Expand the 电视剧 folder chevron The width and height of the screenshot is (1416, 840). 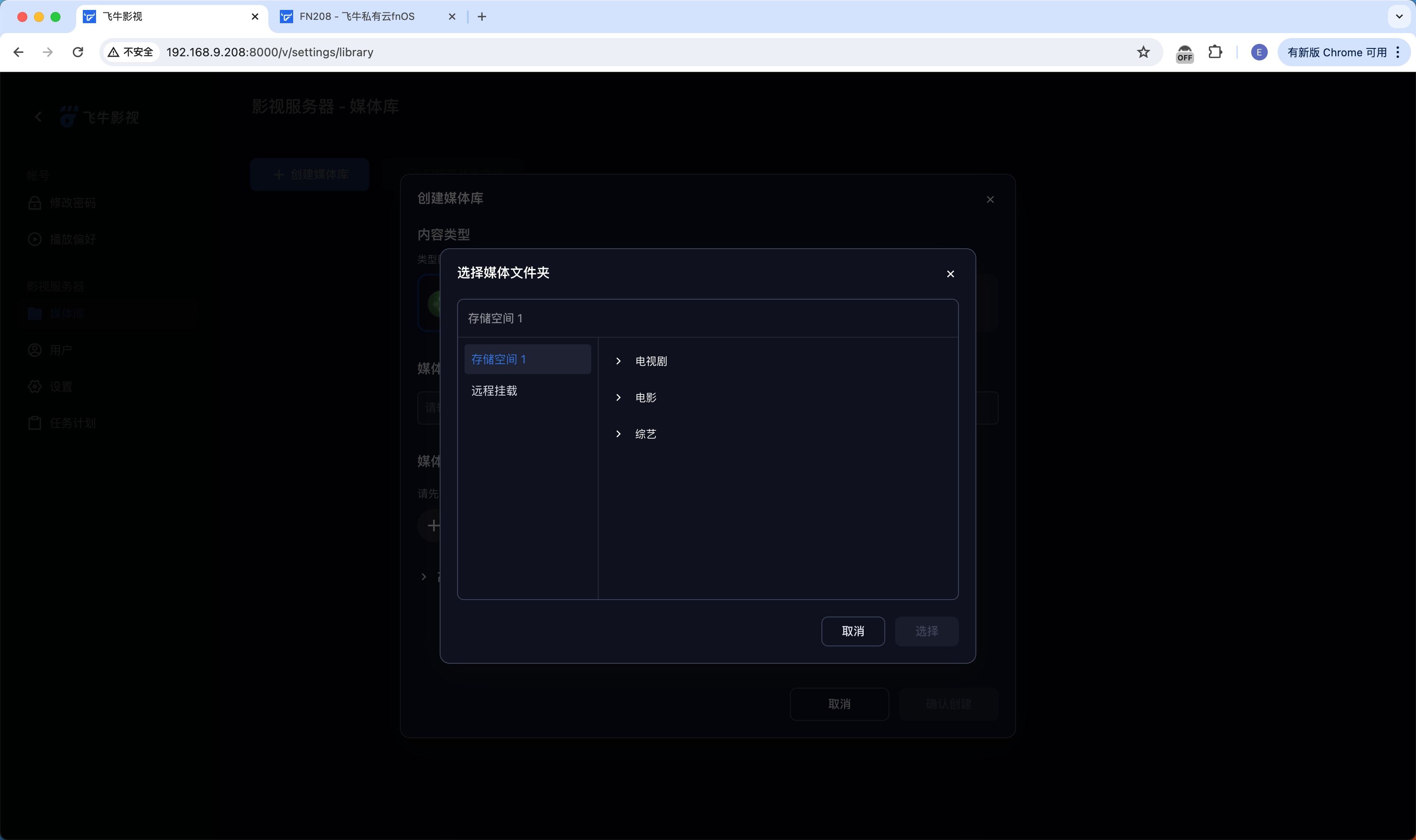click(618, 361)
